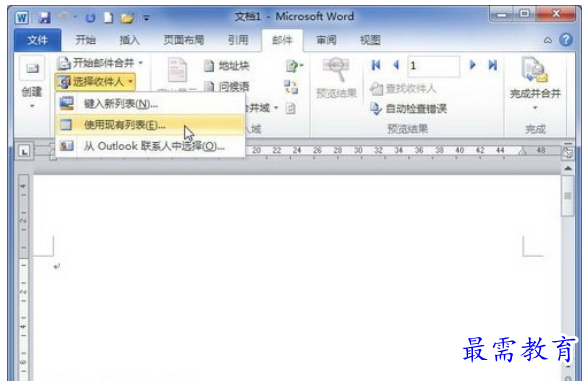Open the 视图 tab
This screenshot has height=381, width=584.
(x=370, y=40)
